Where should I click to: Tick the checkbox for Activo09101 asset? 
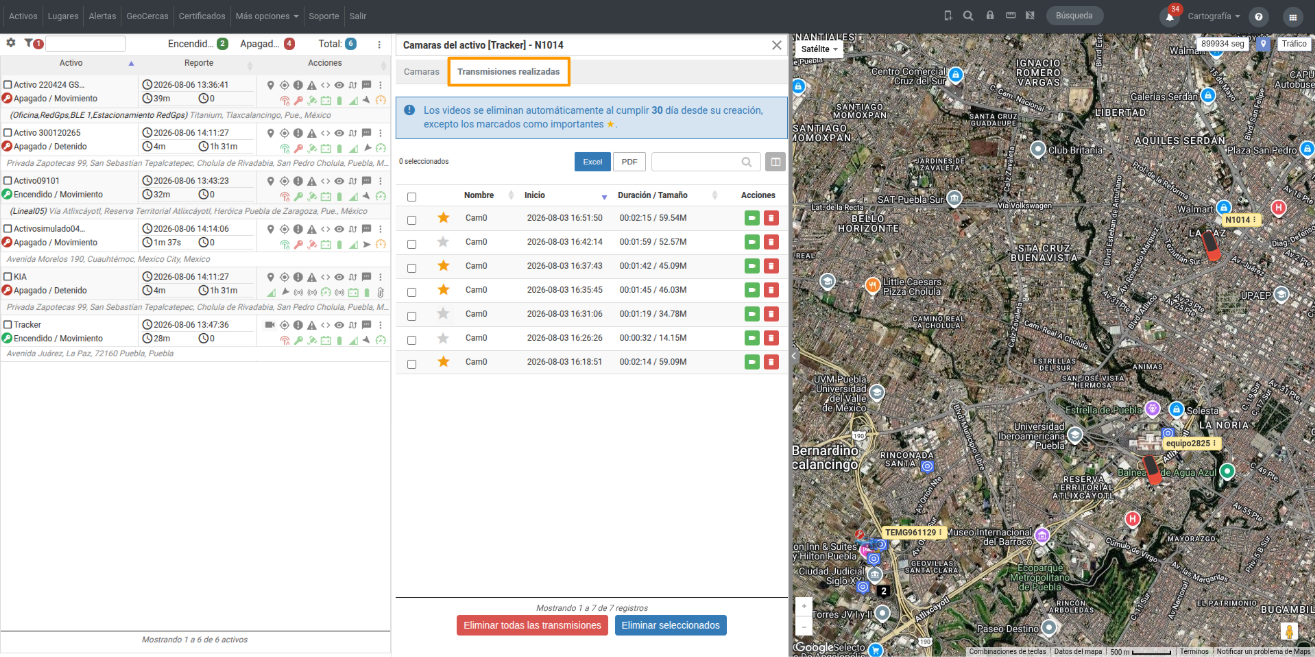(x=8, y=181)
